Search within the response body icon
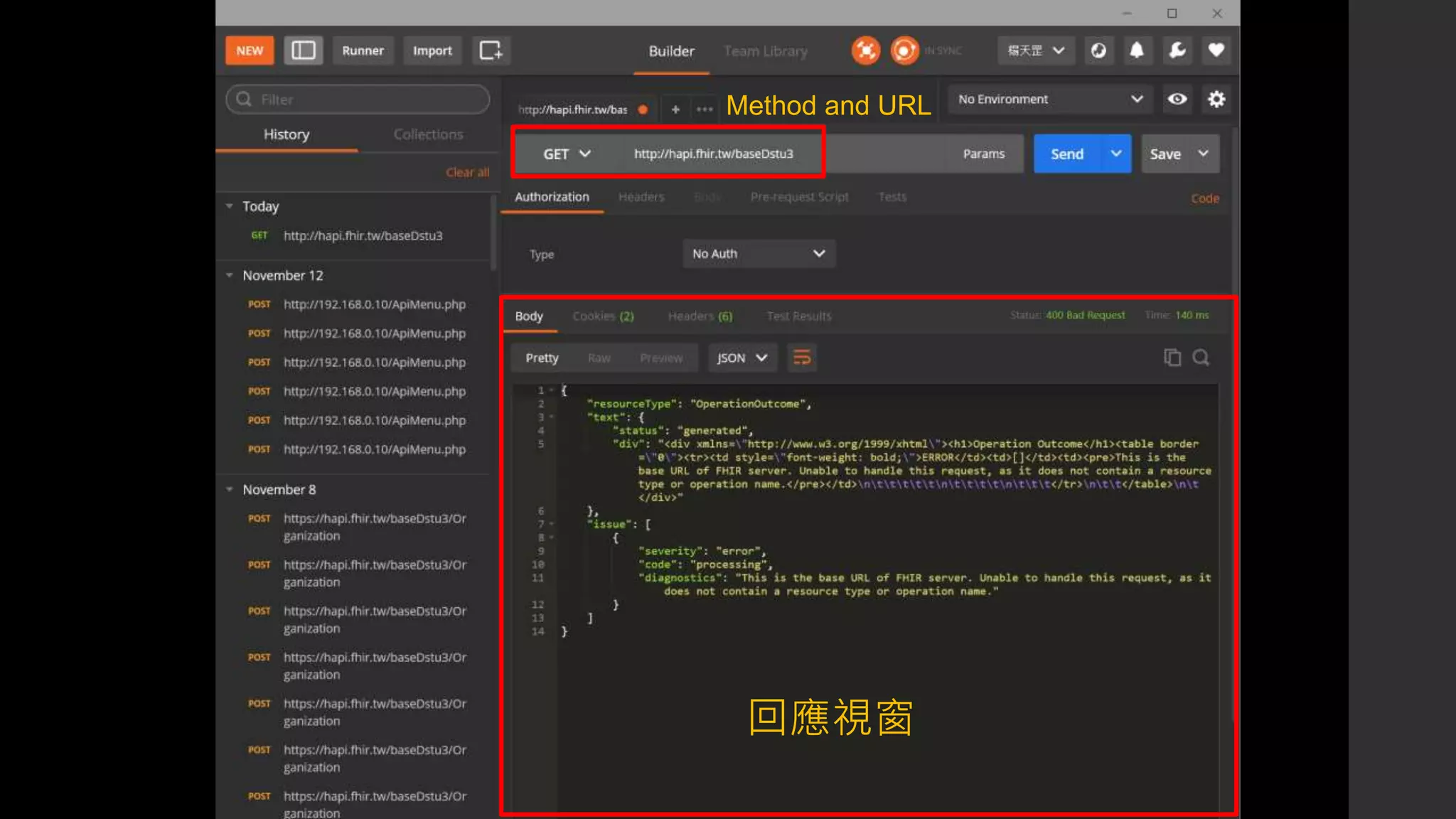1456x819 pixels. pos(1201,358)
